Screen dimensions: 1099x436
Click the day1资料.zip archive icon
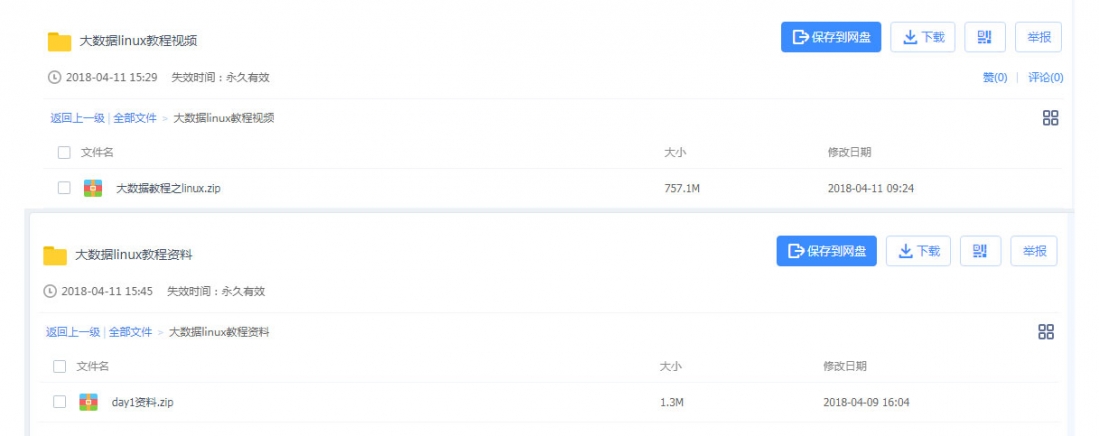88,402
